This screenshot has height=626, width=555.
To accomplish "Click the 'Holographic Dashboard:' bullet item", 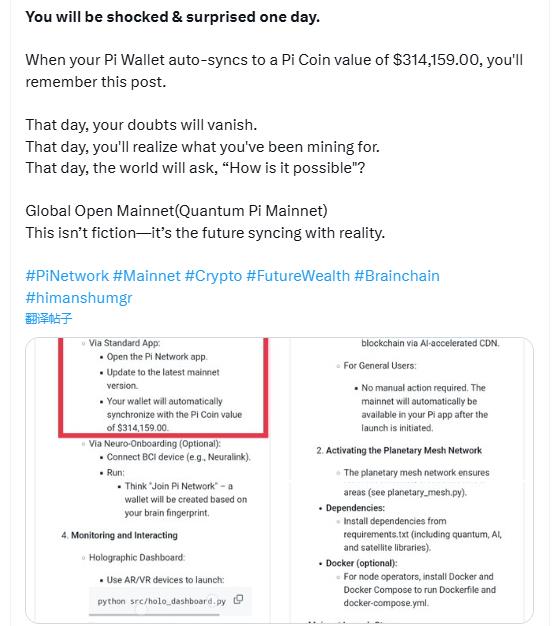I will tap(137, 557).
